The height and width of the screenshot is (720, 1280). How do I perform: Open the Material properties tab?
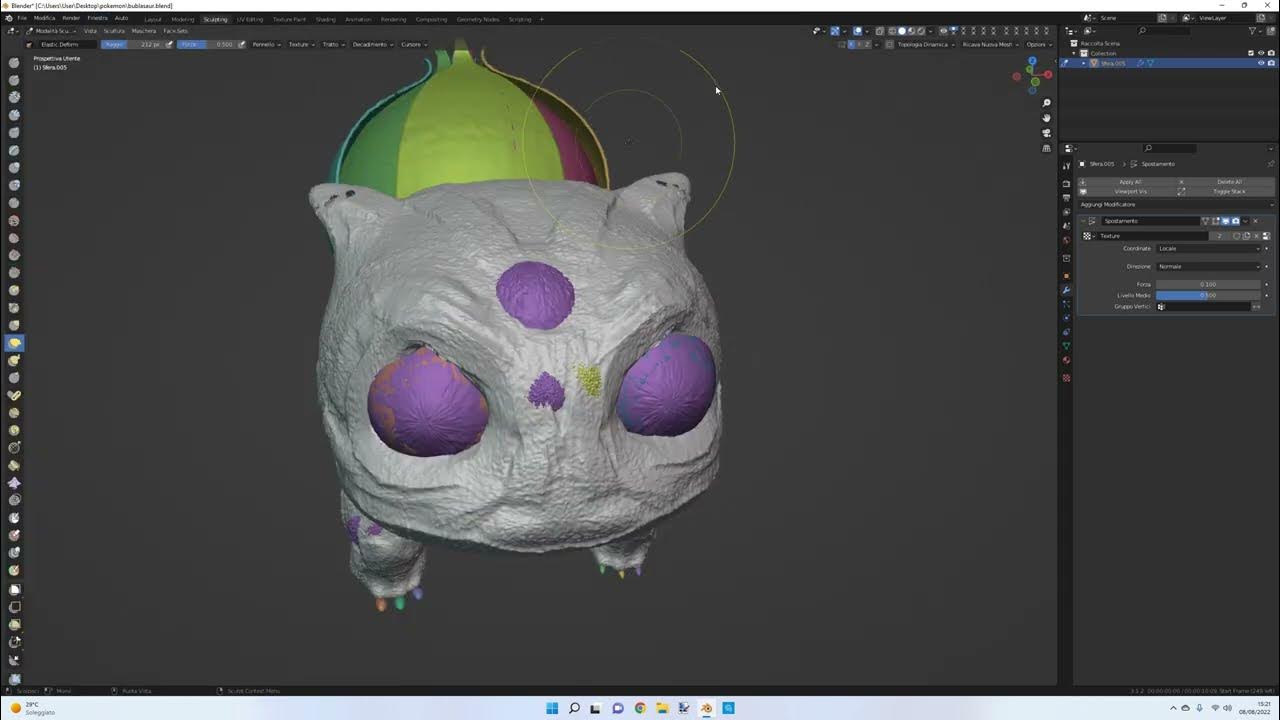[x=1067, y=360]
